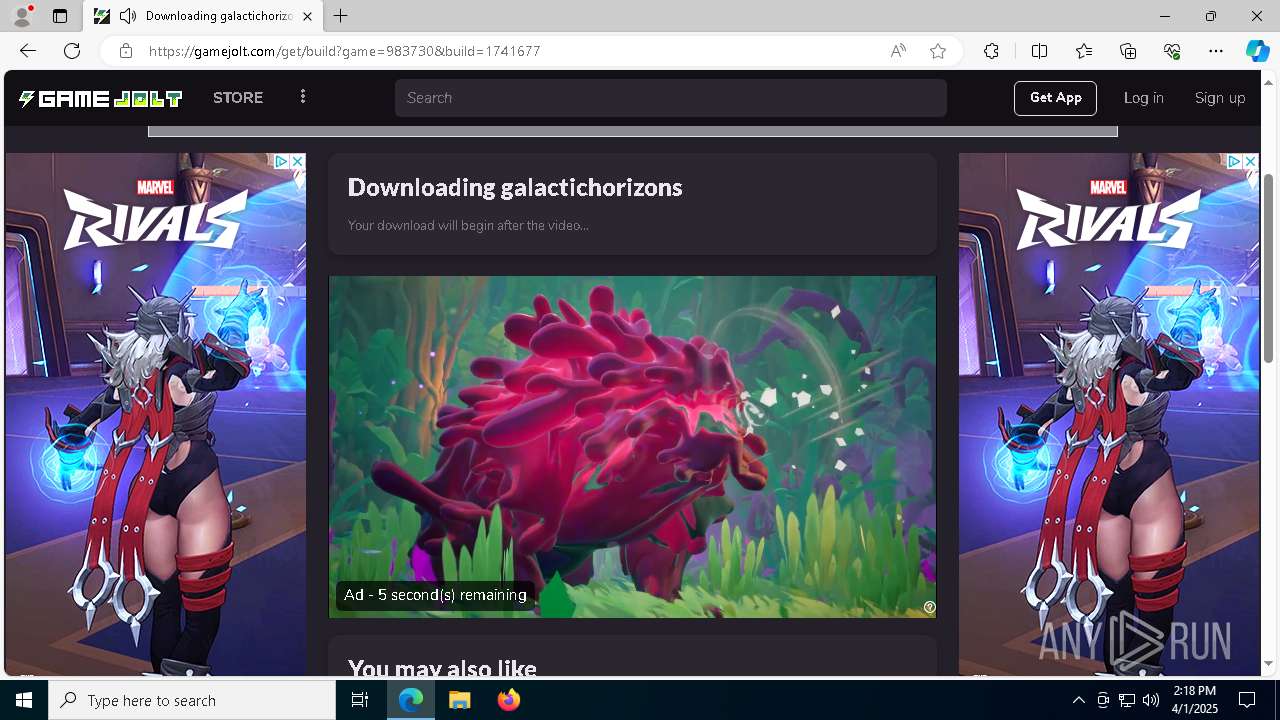The image size is (1280, 720).
Task: Open the Notifications action center
Action: pos(1247,700)
